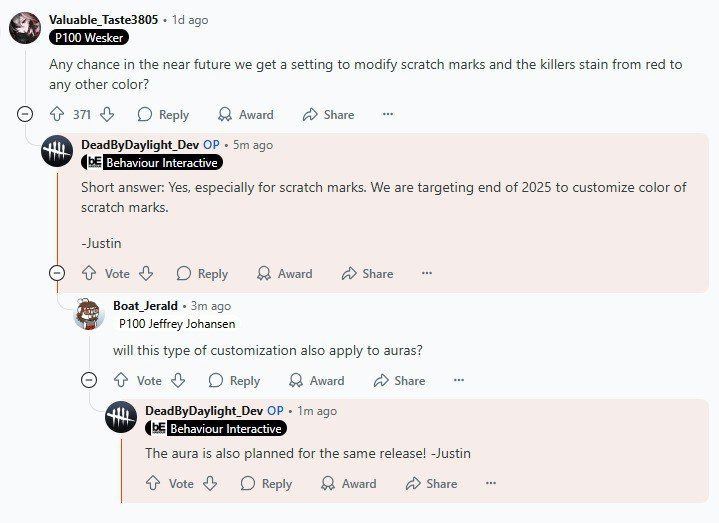The height and width of the screenshot is (523, 719).
Task: Open Boat_Jerald's username link
Action: click(145, 305)
